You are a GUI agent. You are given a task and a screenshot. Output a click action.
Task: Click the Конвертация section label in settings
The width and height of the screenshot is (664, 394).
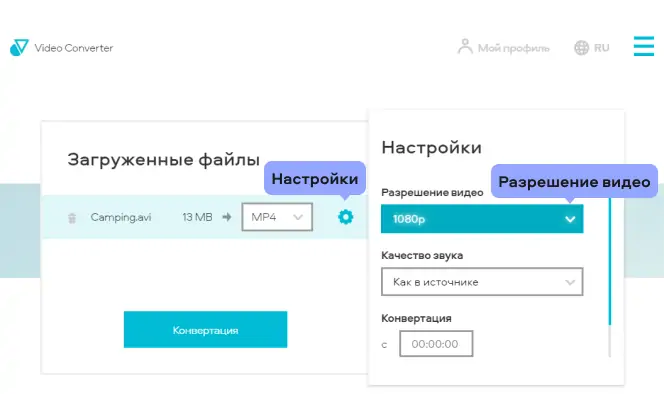(x=416, y=318)
